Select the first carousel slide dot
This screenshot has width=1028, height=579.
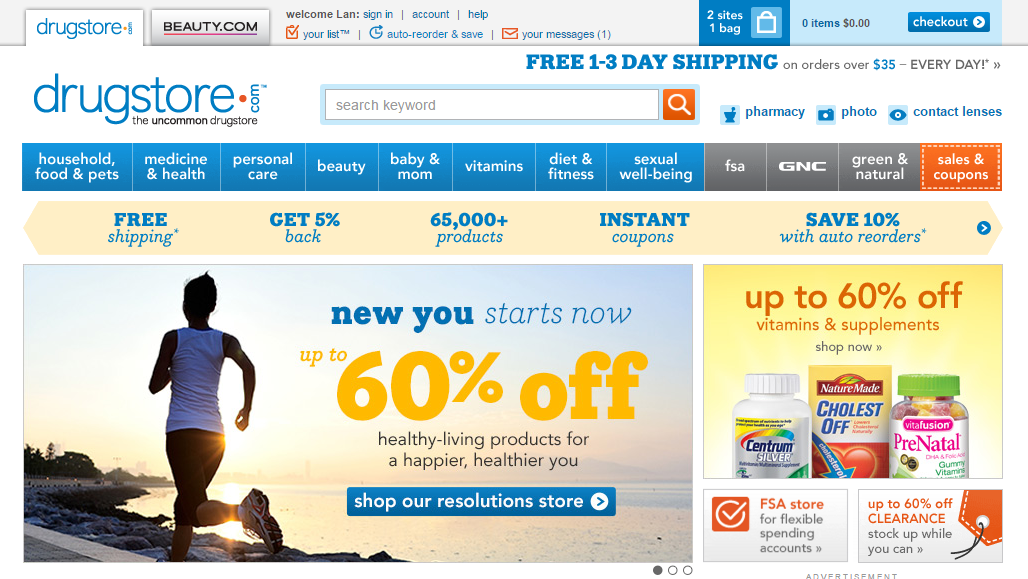658,570
